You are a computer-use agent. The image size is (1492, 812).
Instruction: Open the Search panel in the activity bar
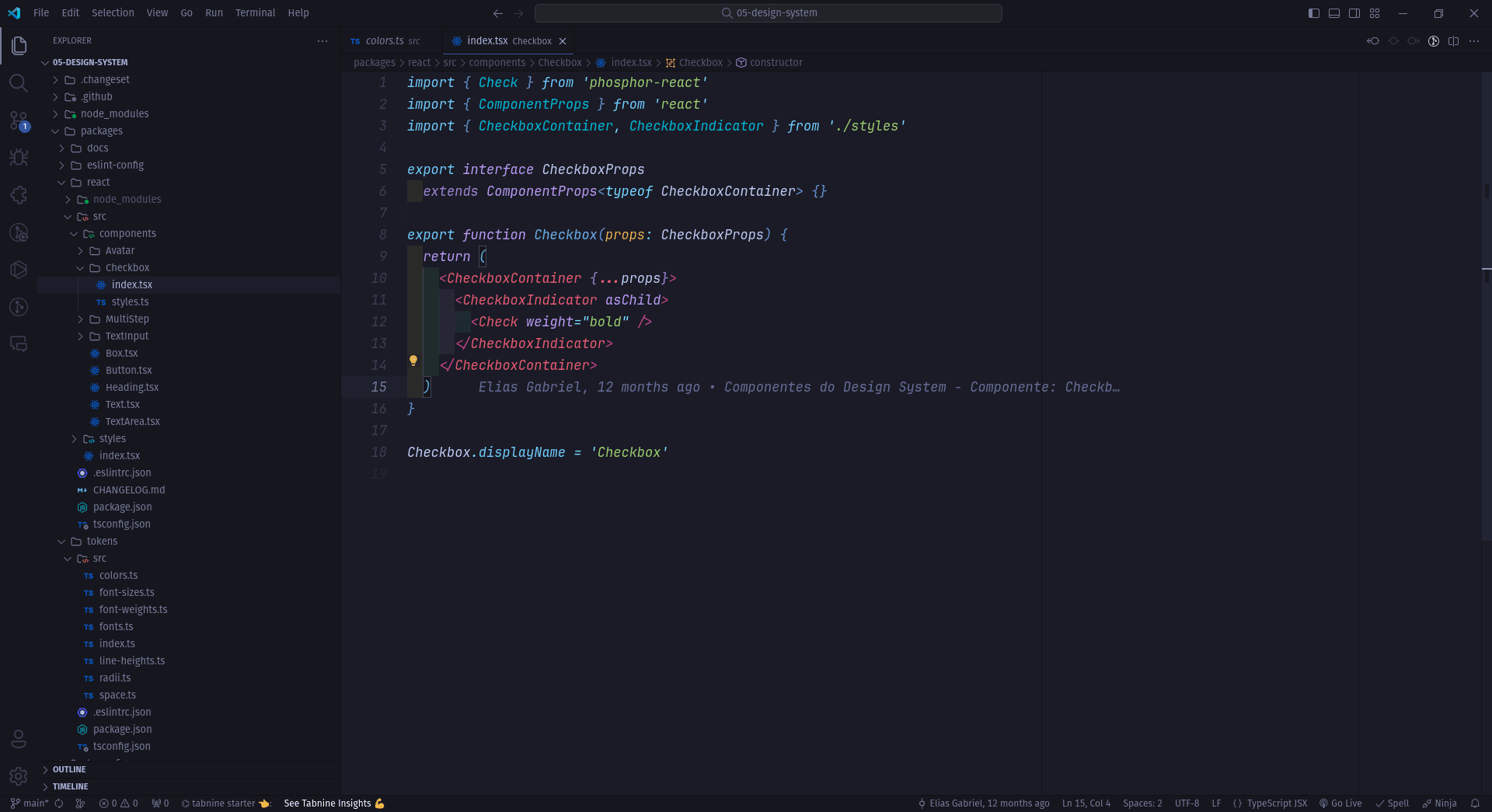19,83
